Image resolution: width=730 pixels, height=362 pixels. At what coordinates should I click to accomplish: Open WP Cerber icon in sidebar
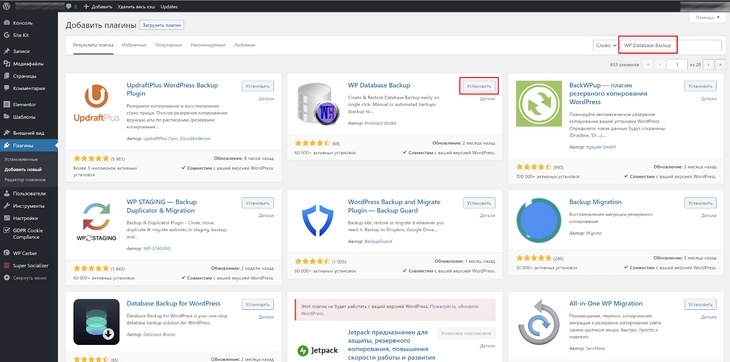point(7,253)
